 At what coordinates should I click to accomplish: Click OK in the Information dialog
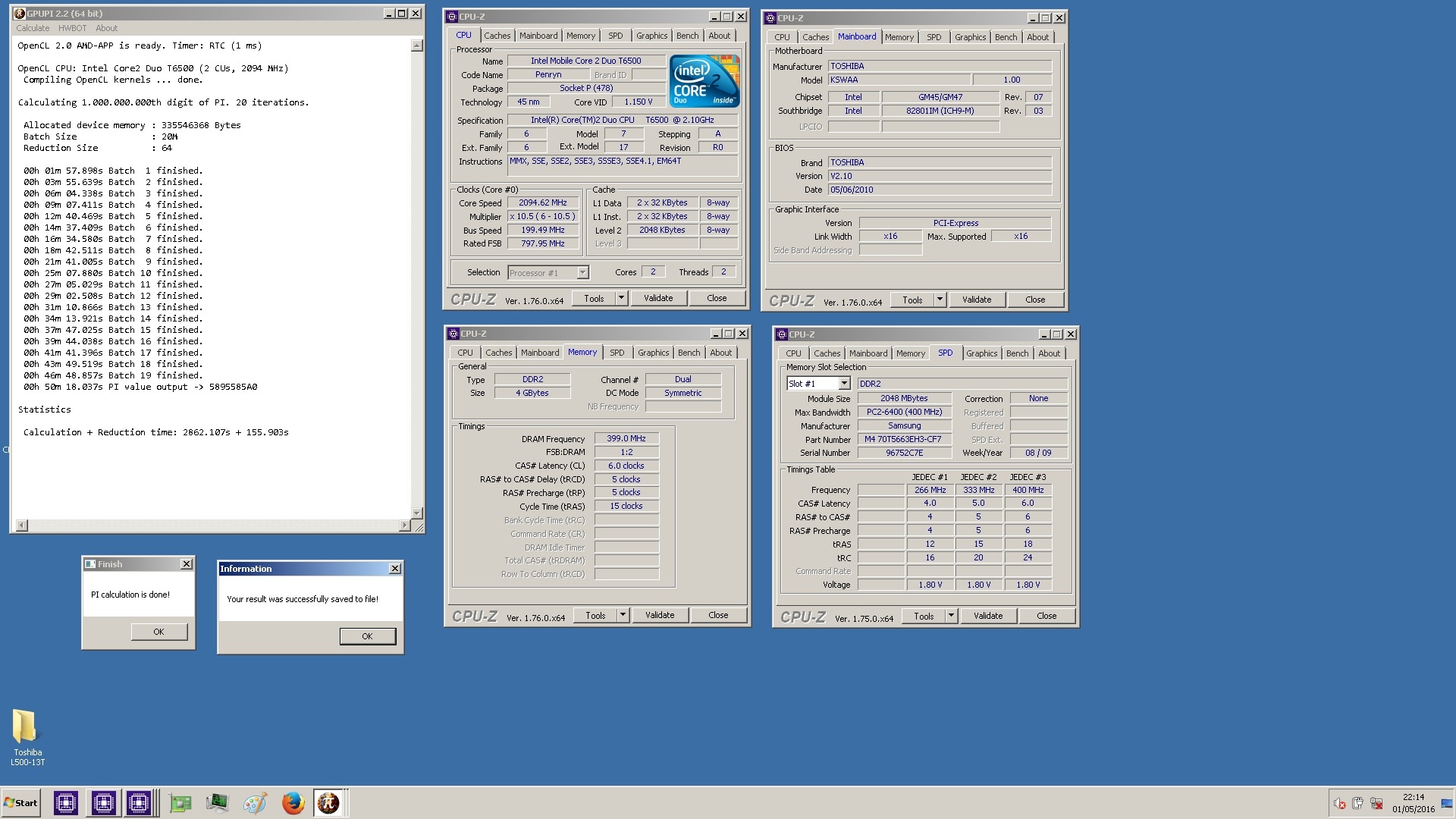click(368, 636)
